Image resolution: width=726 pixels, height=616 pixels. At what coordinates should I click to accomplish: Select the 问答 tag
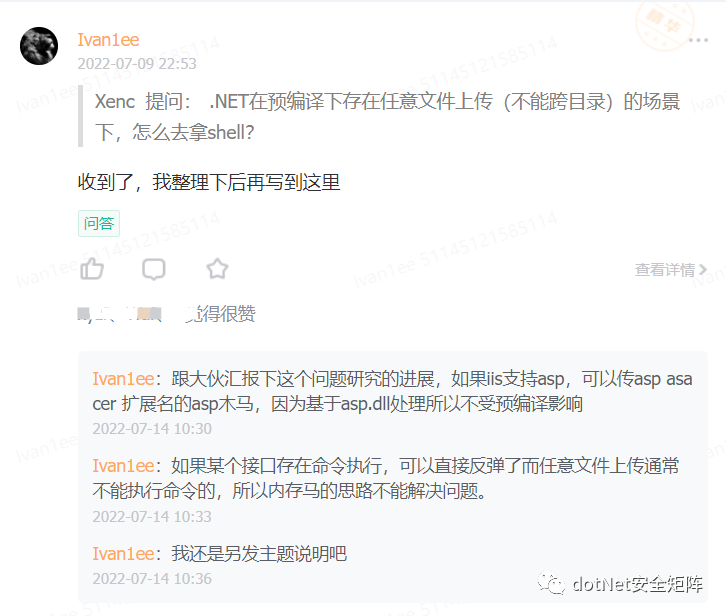coord(99,223)
